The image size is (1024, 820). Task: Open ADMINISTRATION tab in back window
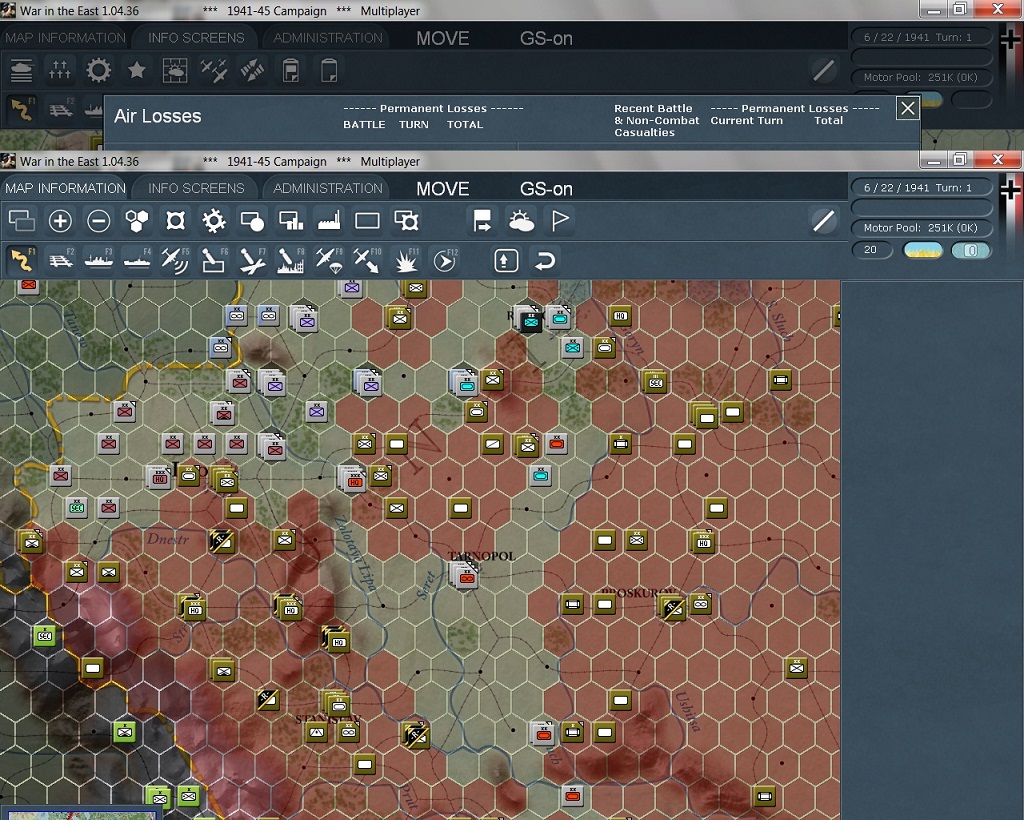point(328,38)
